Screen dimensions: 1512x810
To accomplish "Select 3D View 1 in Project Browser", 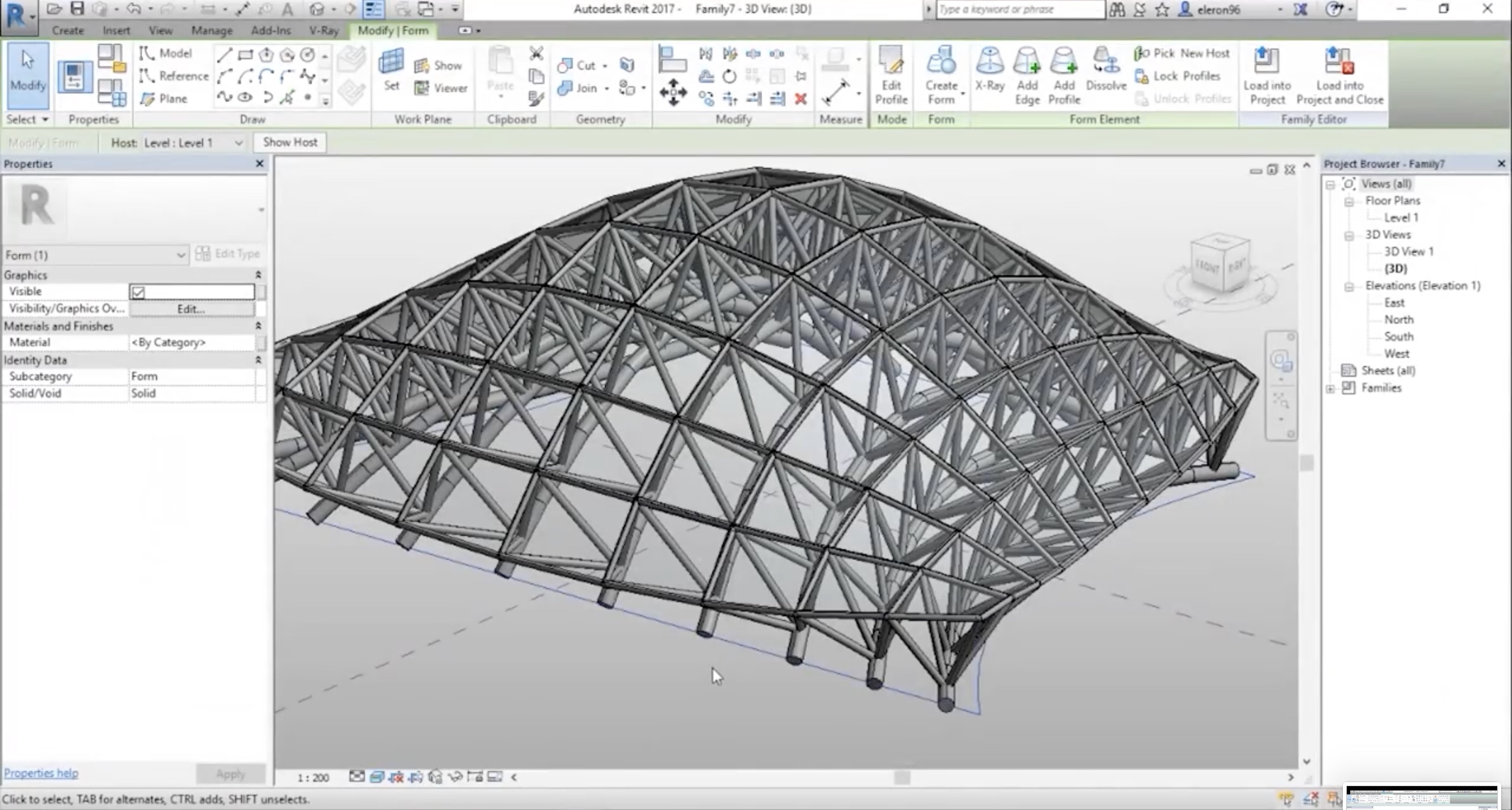I will click(x=1408, y=251).
